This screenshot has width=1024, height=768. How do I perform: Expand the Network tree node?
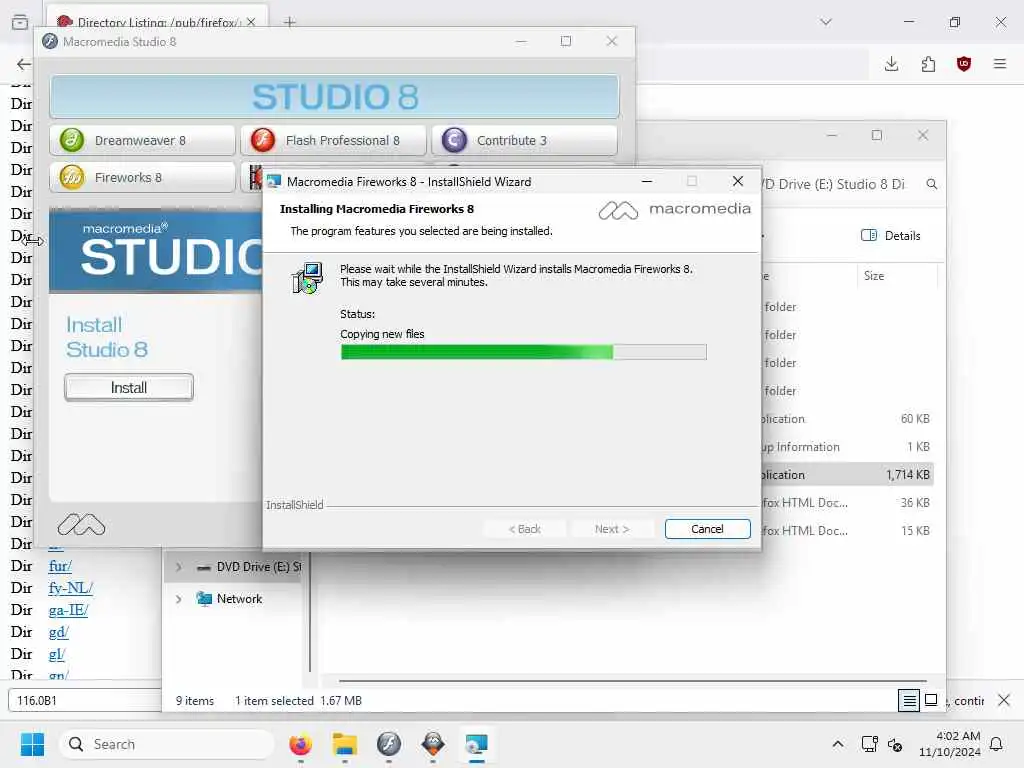(x=178, y=599)
